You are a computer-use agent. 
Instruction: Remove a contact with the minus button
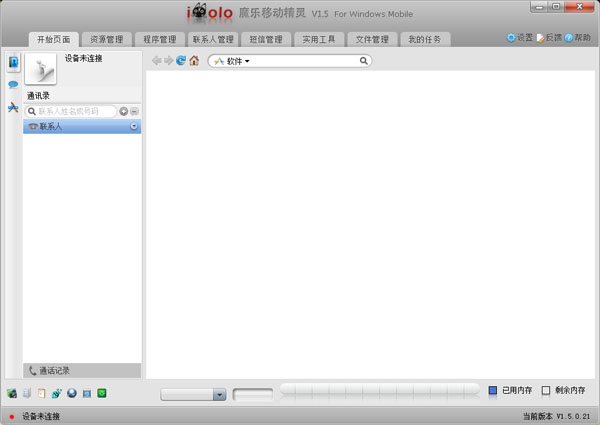pyautogui.click(x=134, y=111)
